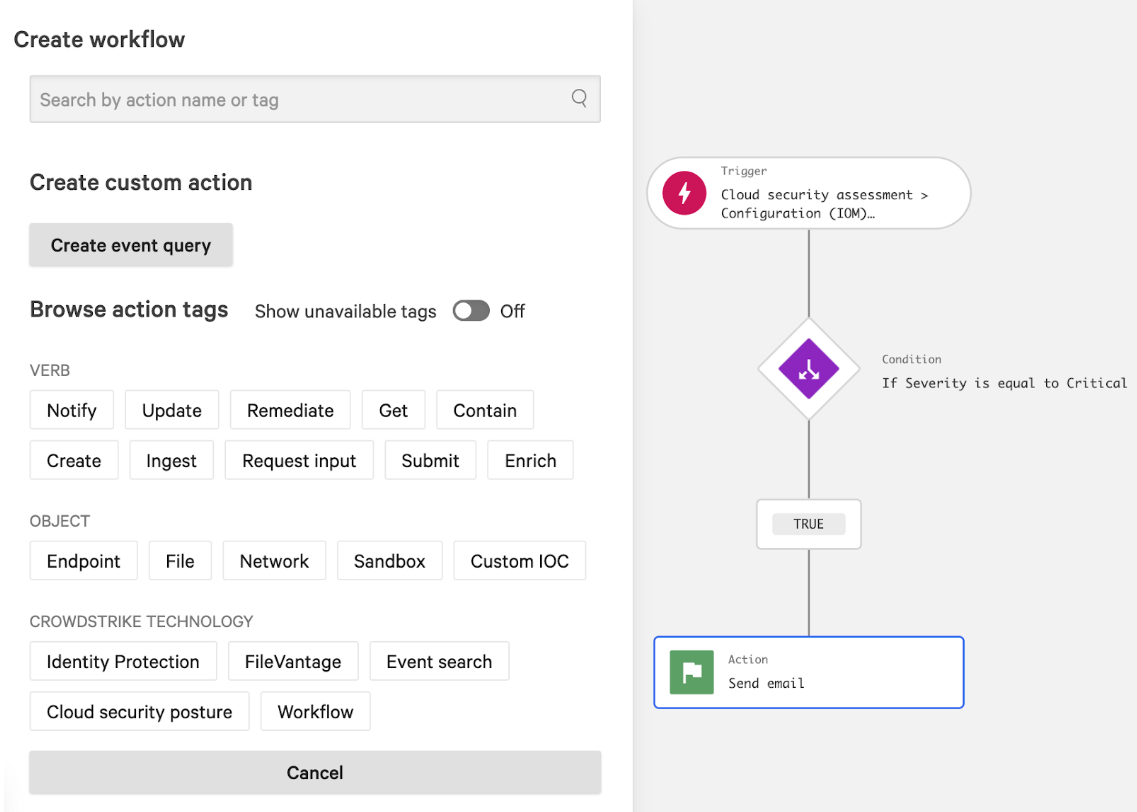Select the Contain verb tag
The width and height of the screenshot is (1137, 812).
pos(485,410)
